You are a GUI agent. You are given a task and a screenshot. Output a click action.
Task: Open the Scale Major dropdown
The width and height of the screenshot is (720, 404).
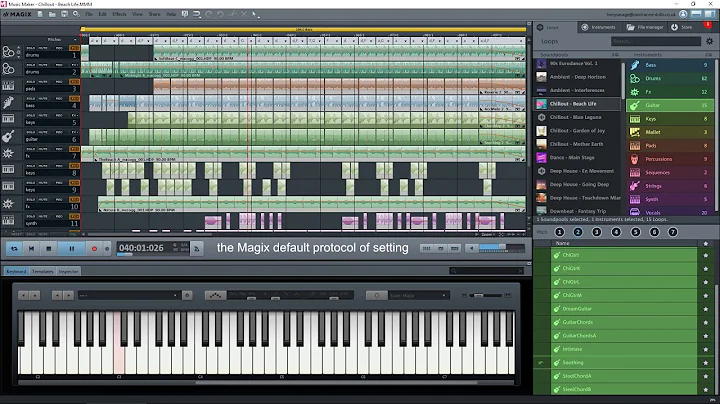pos(418,295)
